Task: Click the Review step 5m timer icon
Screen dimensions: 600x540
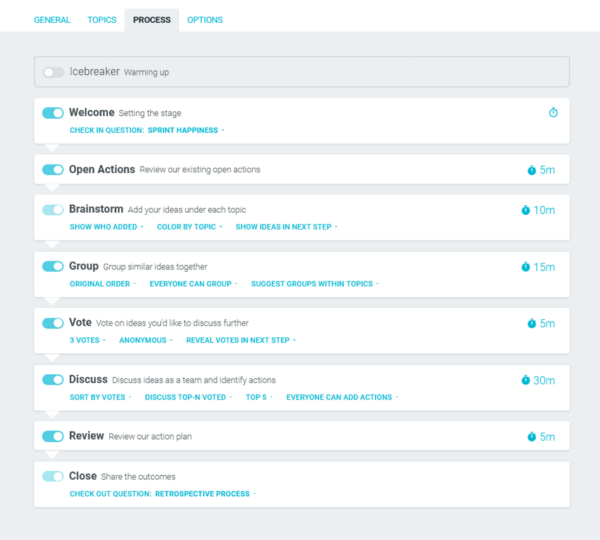Action: 532,436
